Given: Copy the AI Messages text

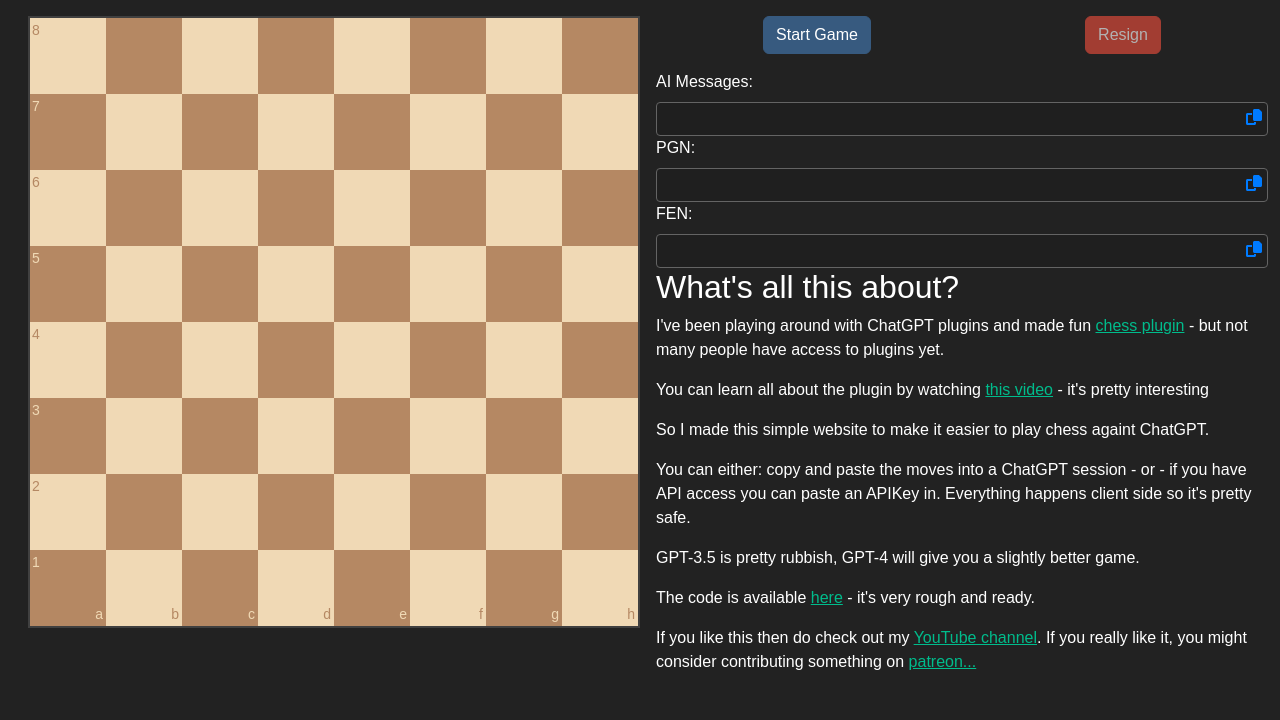Looking at the screenshot, I should pyautogui.click(x=1252, y=118).
